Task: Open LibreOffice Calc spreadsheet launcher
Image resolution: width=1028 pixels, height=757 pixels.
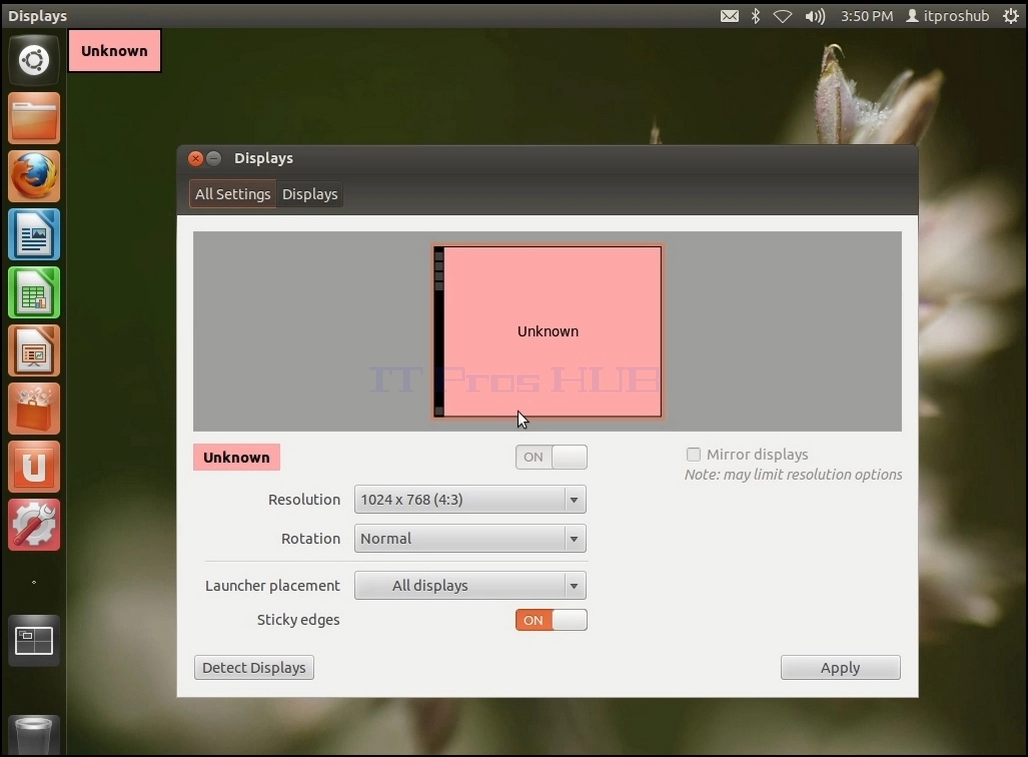Action: pyautogui.click(x=33, y=292)
